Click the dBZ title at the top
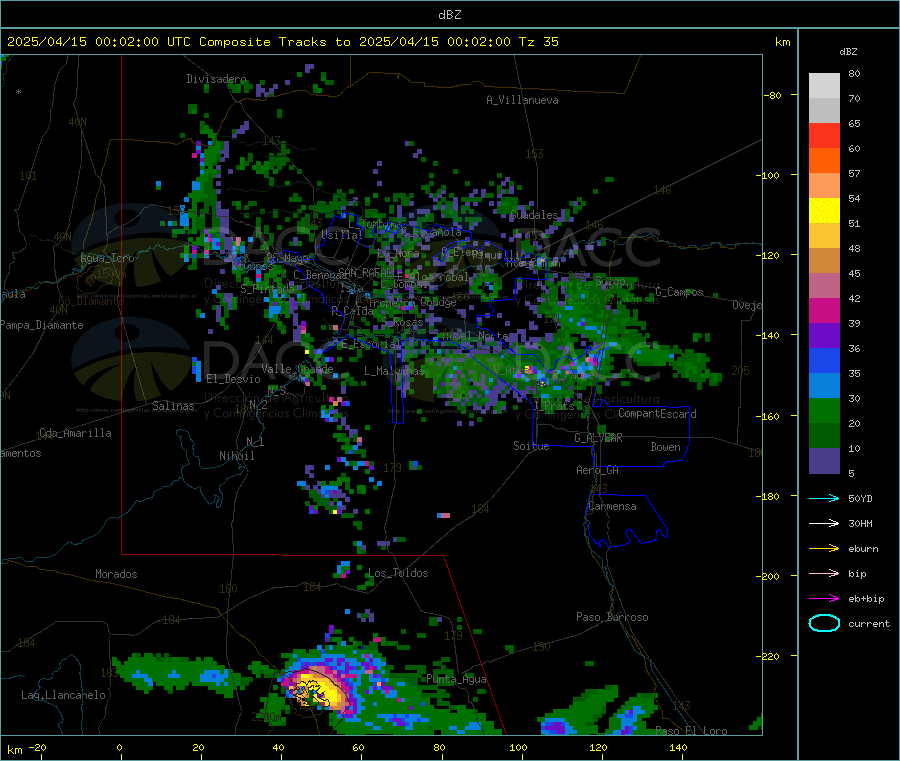 pos(449,14)
